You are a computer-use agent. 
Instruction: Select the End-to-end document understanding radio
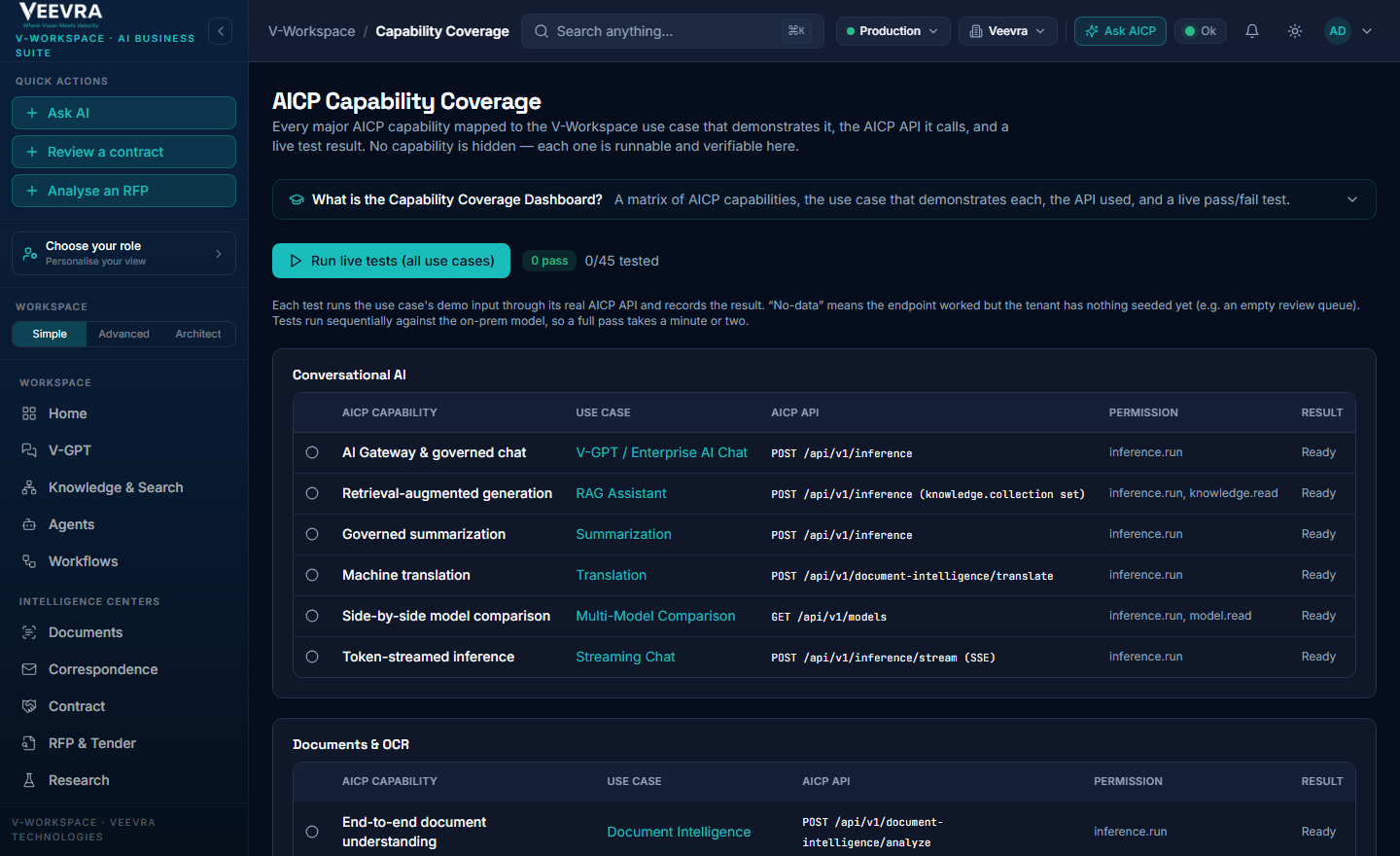click(x=312, y=832)
